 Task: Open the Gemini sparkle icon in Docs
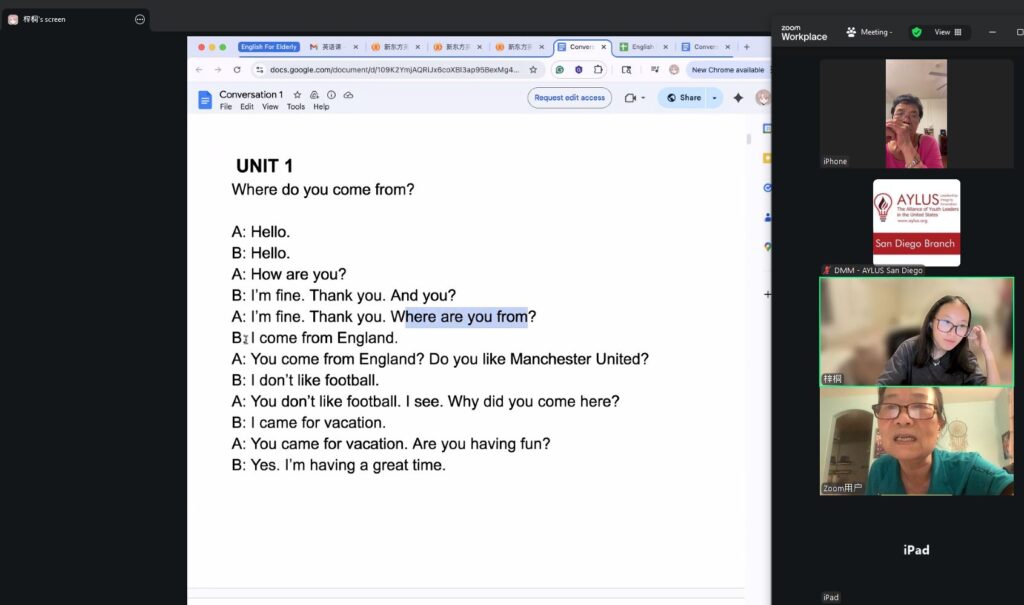[x=738, y=98]
